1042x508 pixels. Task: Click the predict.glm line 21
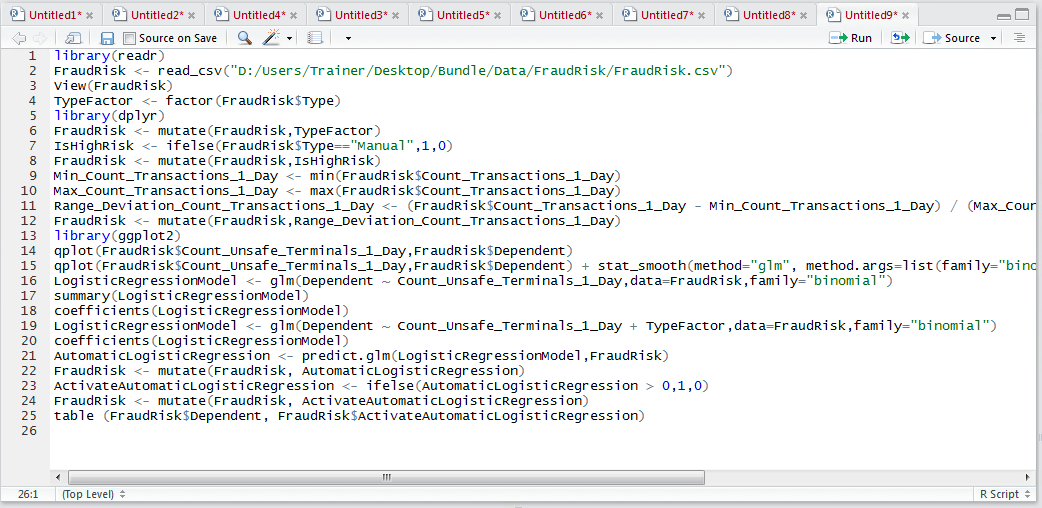(x=361, y=356)
